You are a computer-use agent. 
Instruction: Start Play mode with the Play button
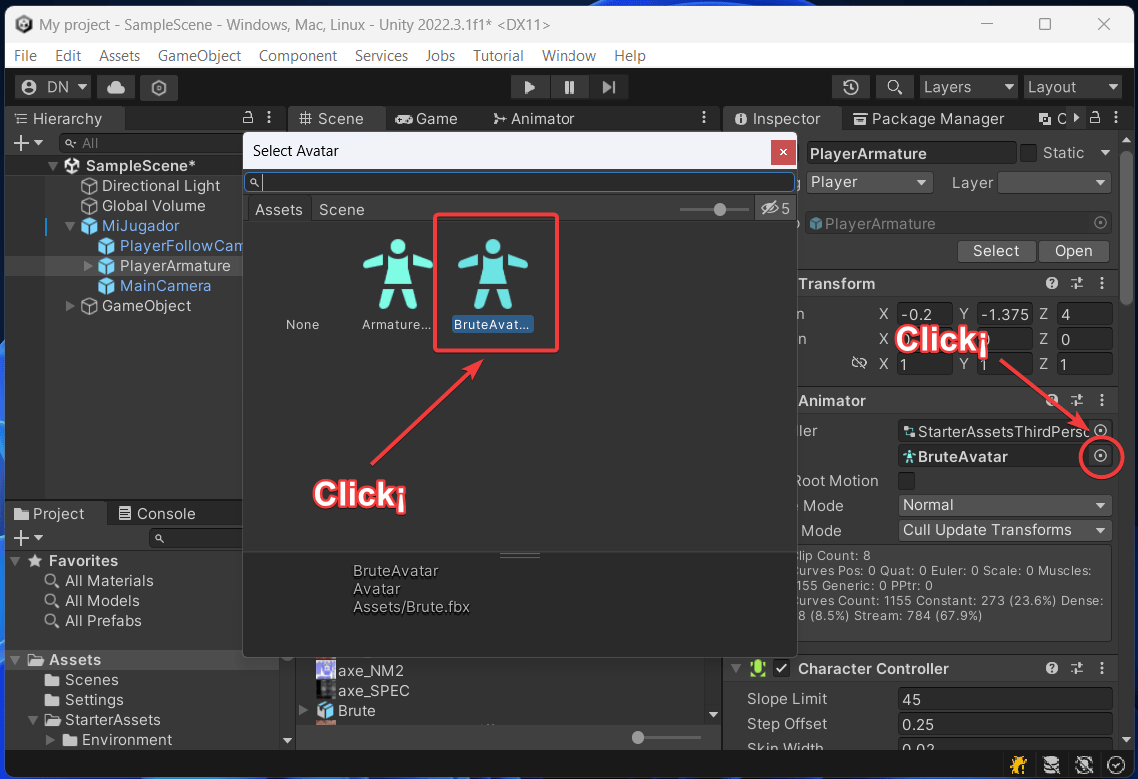point(529,87)
